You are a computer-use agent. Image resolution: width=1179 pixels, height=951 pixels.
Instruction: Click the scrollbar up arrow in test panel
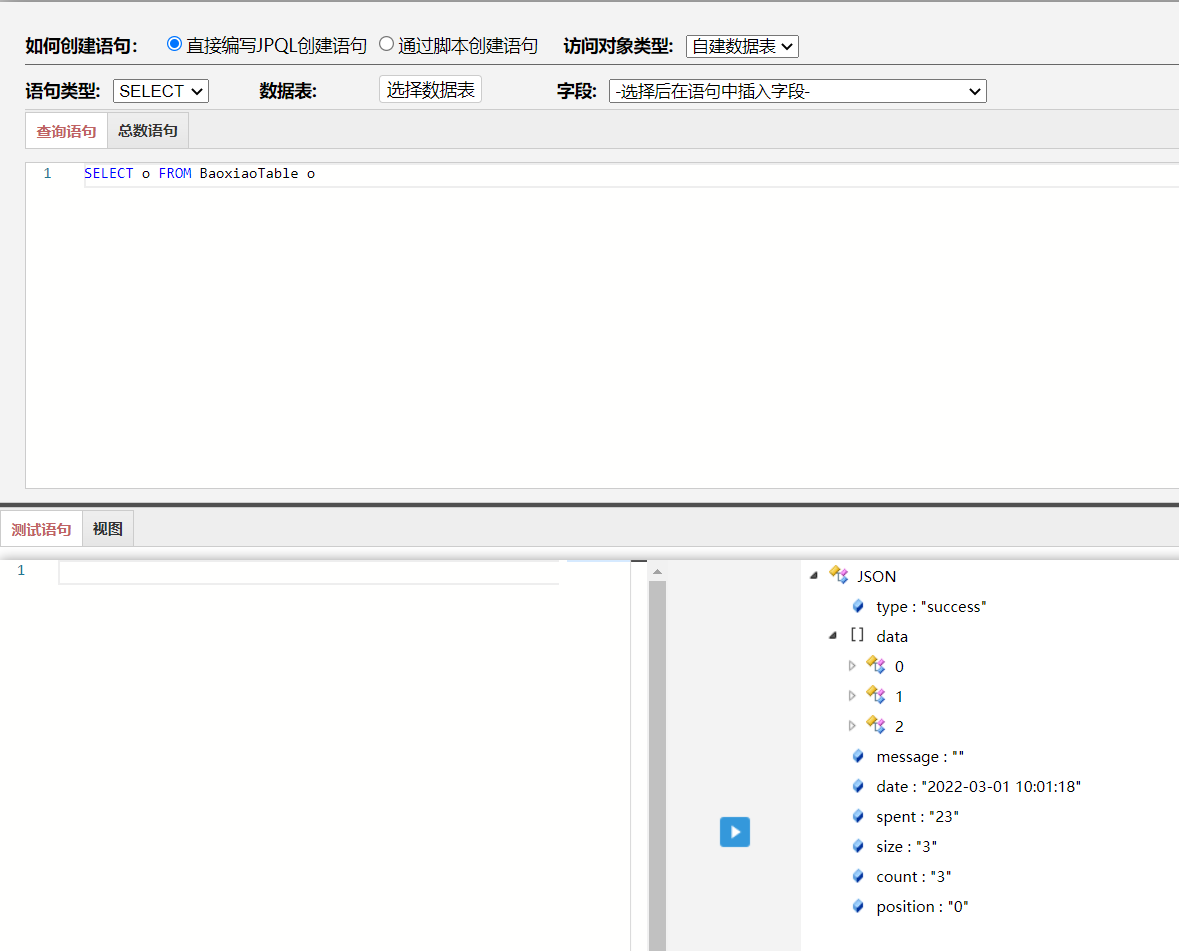pyautogui.click(x=657, y=572)
